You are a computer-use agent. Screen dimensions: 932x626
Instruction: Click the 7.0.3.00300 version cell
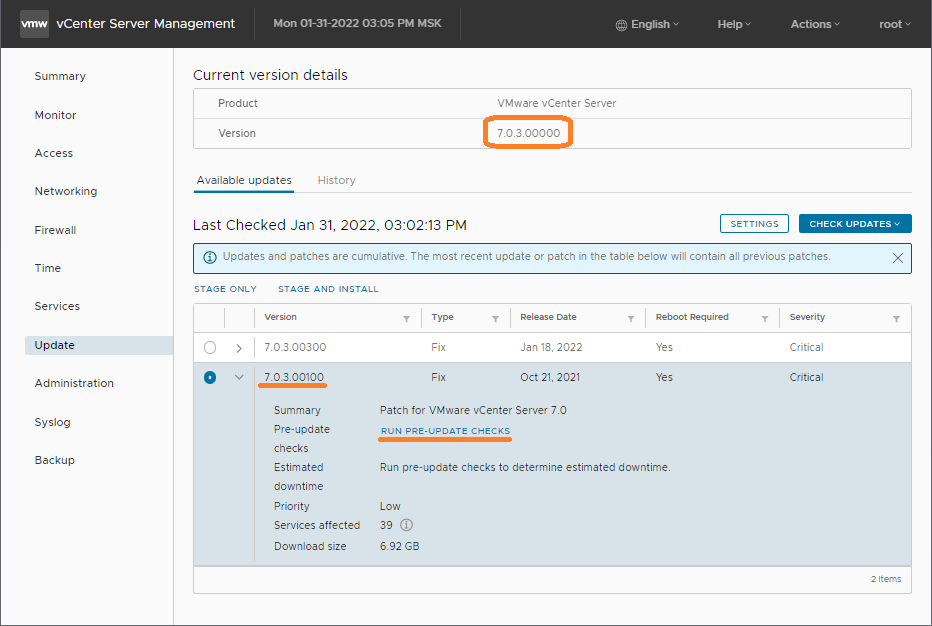pyautogui.click(x=295, y=347)
